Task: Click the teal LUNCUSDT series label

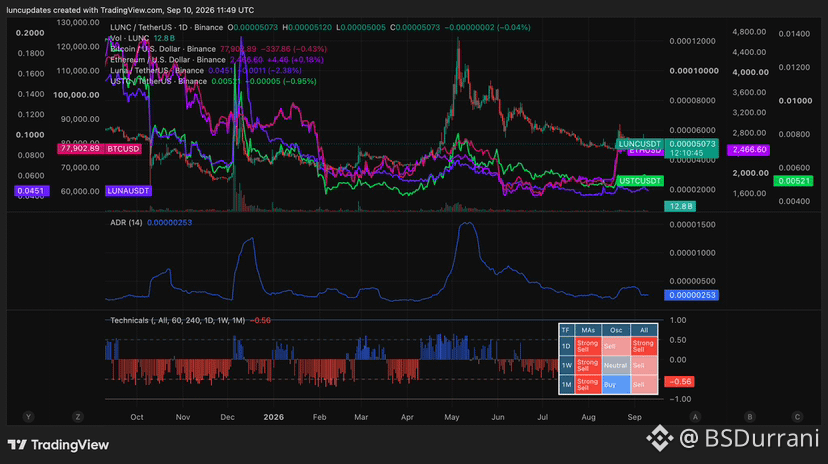Action: pos(639,144)
